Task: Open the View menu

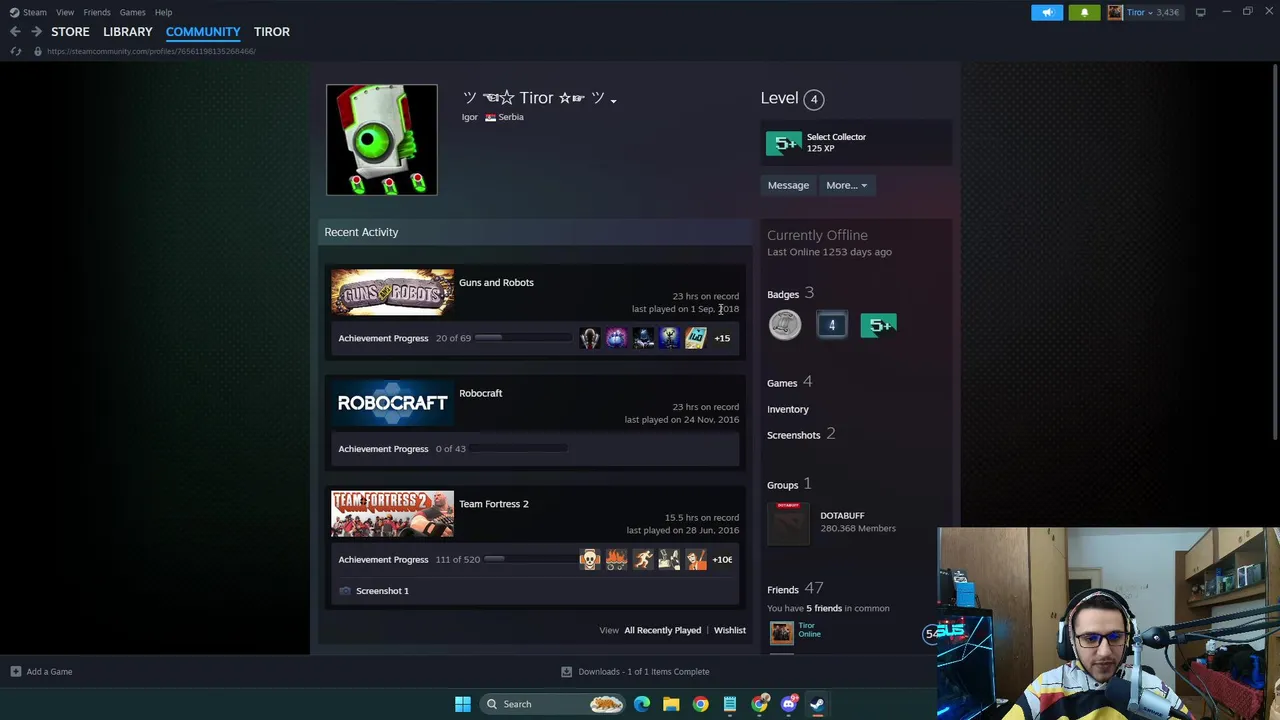Action: click(x=65, y=12)
